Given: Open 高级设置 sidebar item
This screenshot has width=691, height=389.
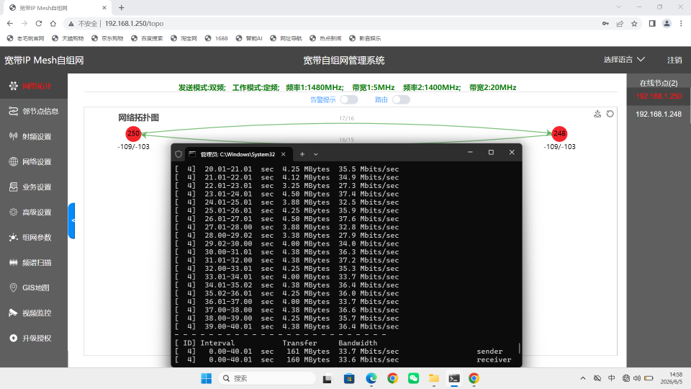Looking at the screenshot, I should 33,212.
